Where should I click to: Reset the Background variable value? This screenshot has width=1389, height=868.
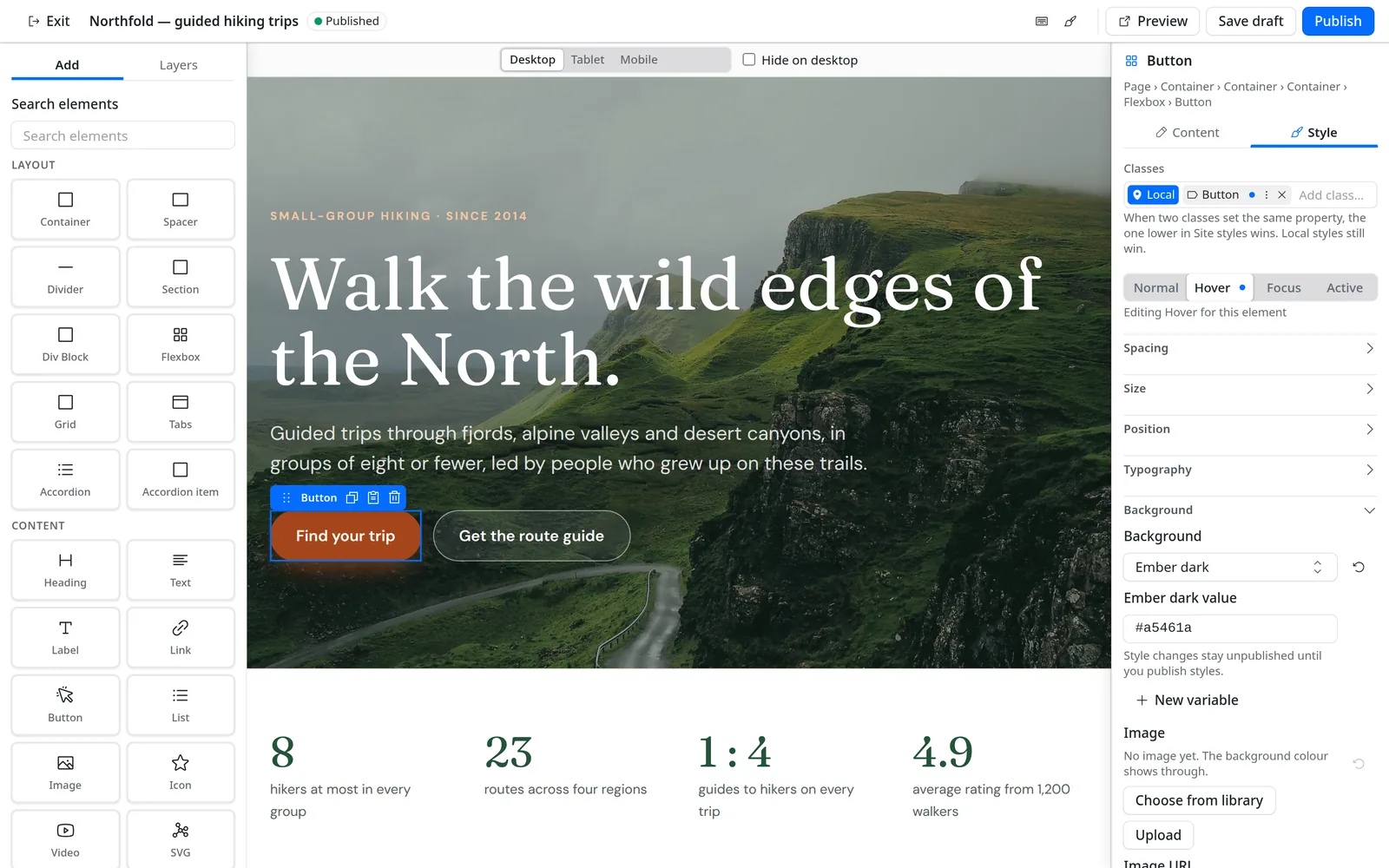[1359, 567]
